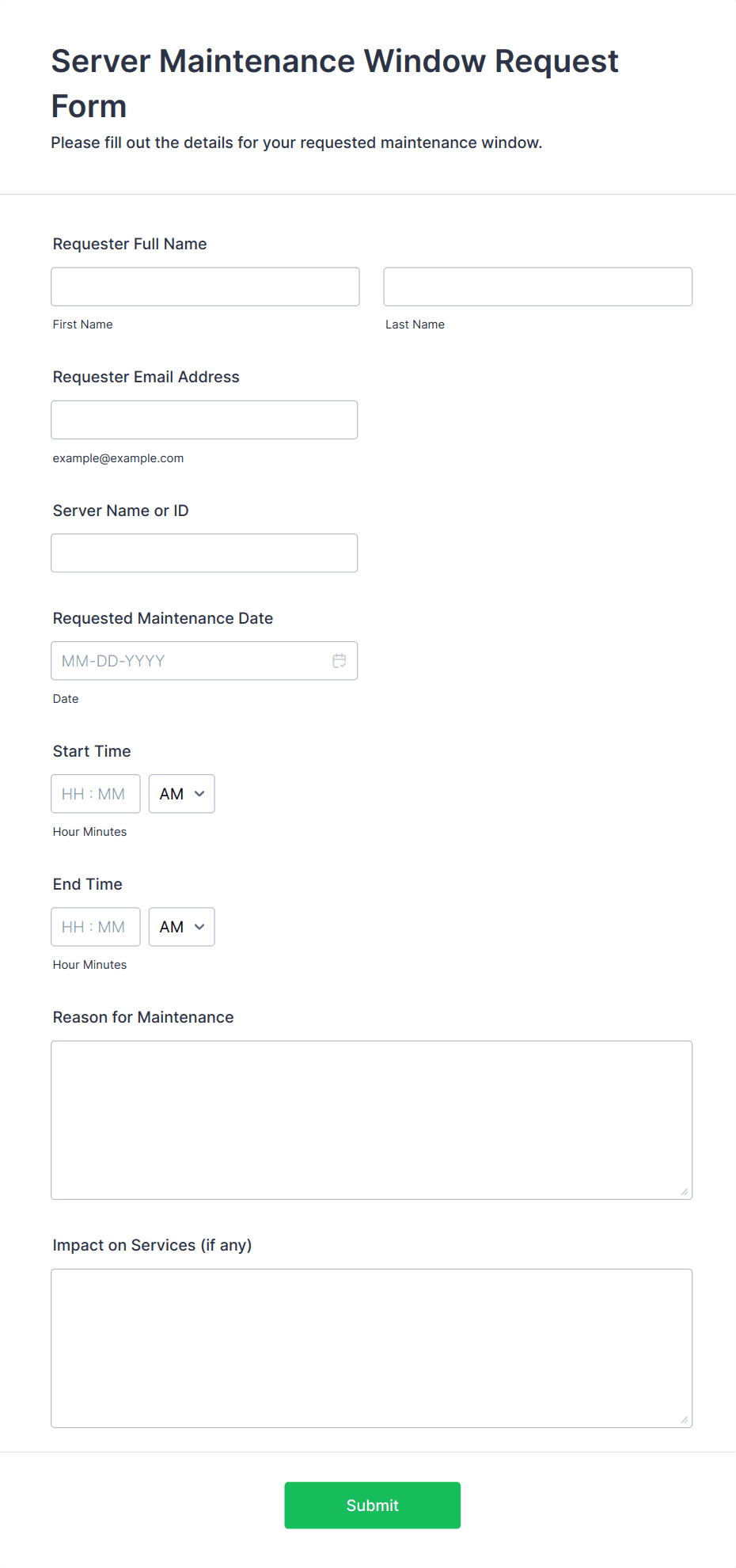The height and width of the screenshot is (1568, 736).
Task: Focus the Reason for Maintenance text area
Action: 371,1119
